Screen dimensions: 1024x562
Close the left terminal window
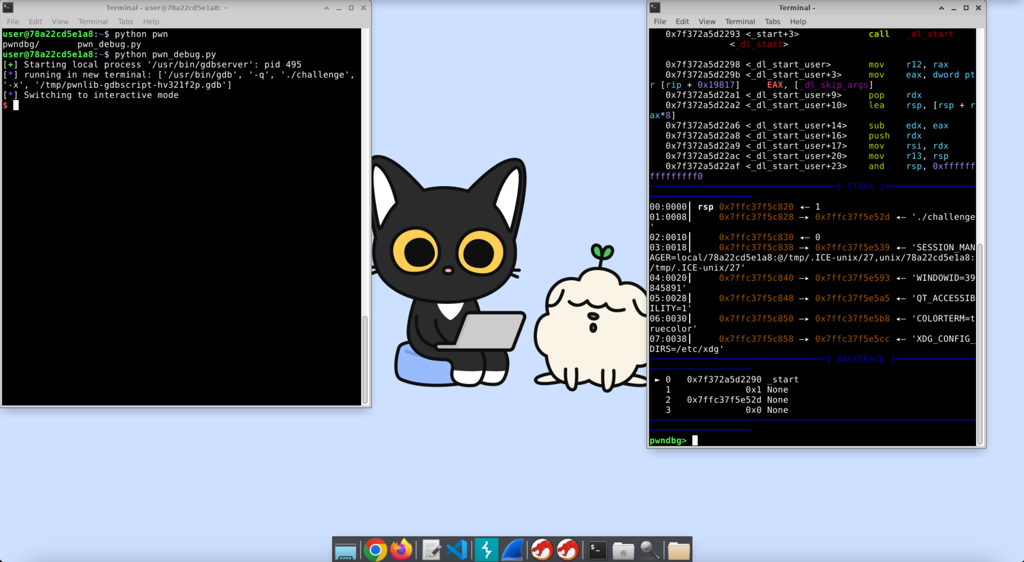click(363, 8)
